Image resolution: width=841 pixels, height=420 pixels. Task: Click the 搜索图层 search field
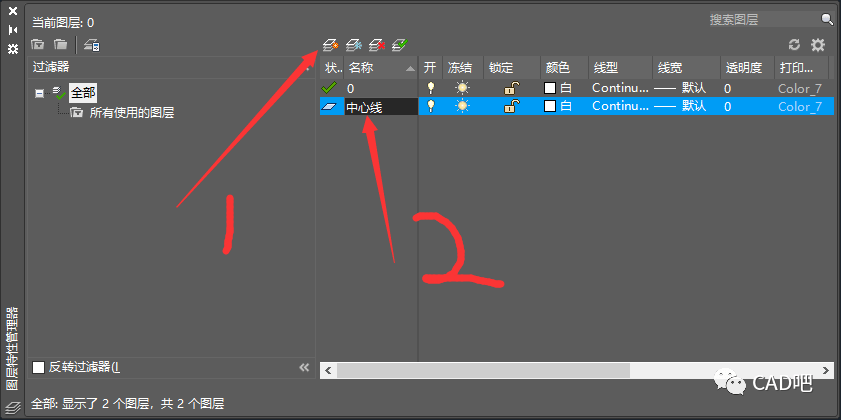(x=762, y=19)
